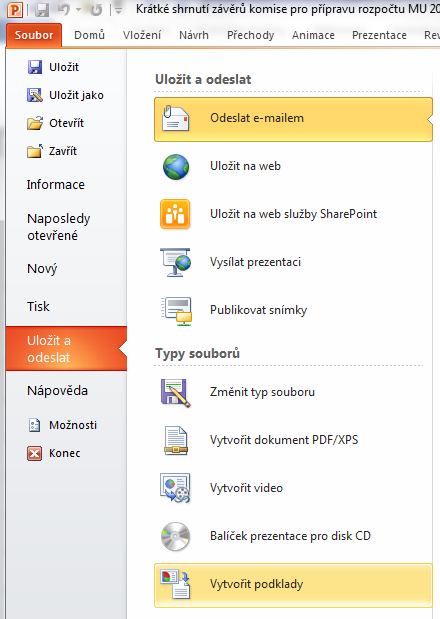Select the Odeslat e-mailem option
The image size is (440, 619).
(x=293, y=120)
